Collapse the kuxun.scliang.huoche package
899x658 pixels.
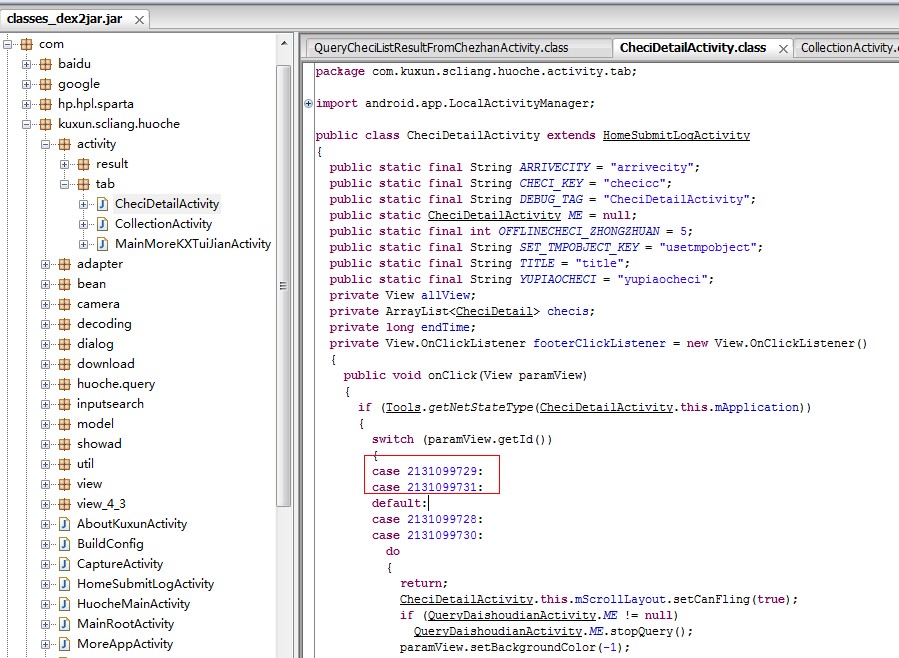tap(27, 124)
